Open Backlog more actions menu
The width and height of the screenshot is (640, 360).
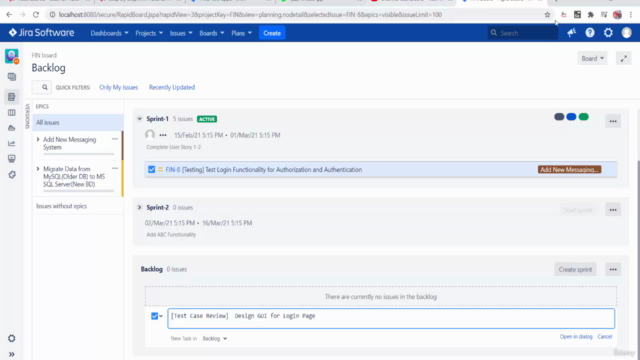point(613,269)
